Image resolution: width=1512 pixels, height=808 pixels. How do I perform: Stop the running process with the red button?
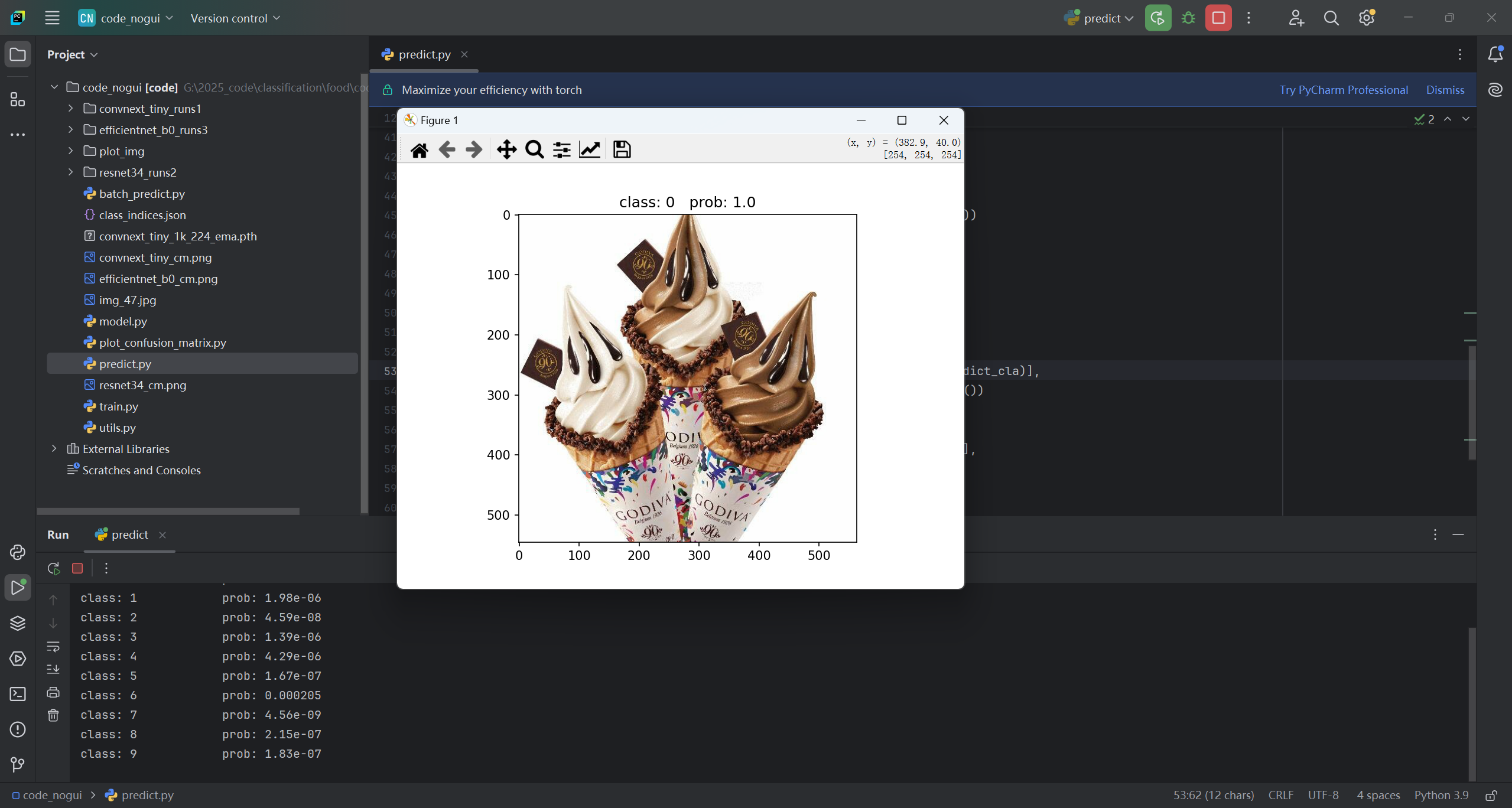pos(1218,18)
